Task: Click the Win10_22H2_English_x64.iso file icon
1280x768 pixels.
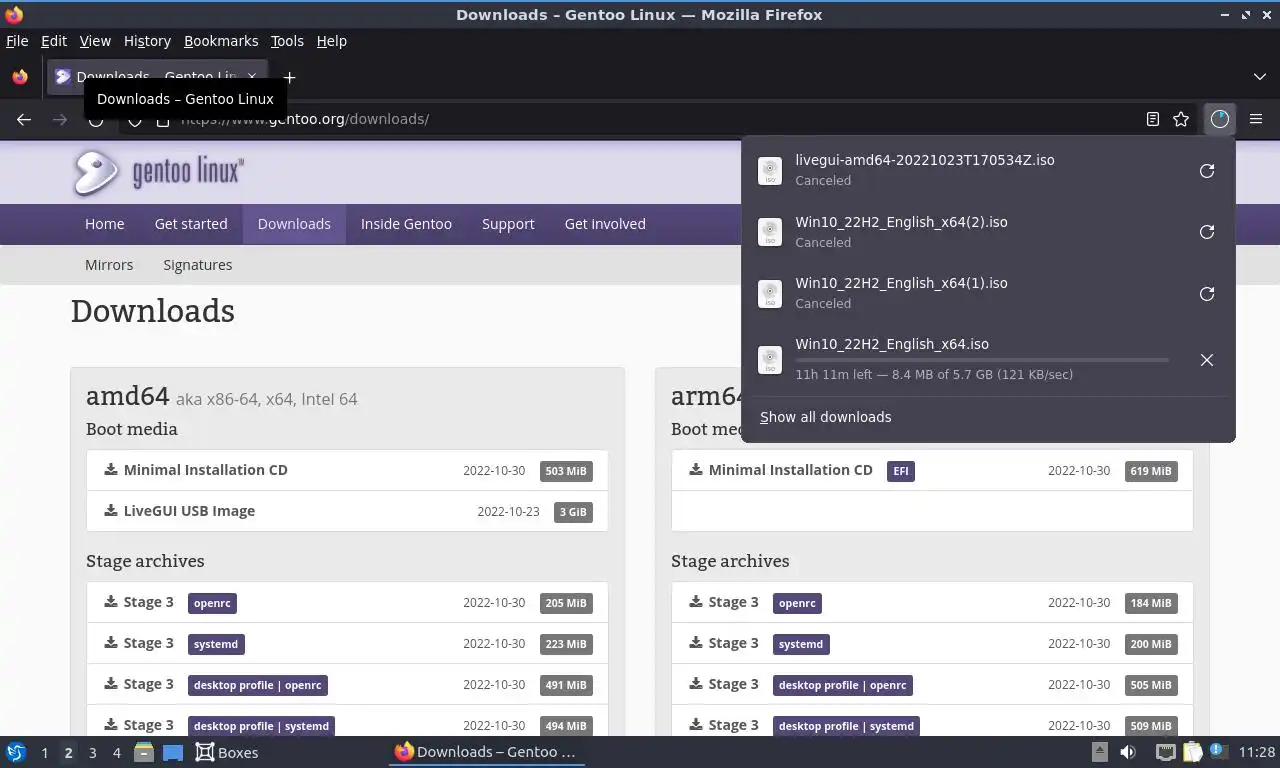Action: click(769, 360)
